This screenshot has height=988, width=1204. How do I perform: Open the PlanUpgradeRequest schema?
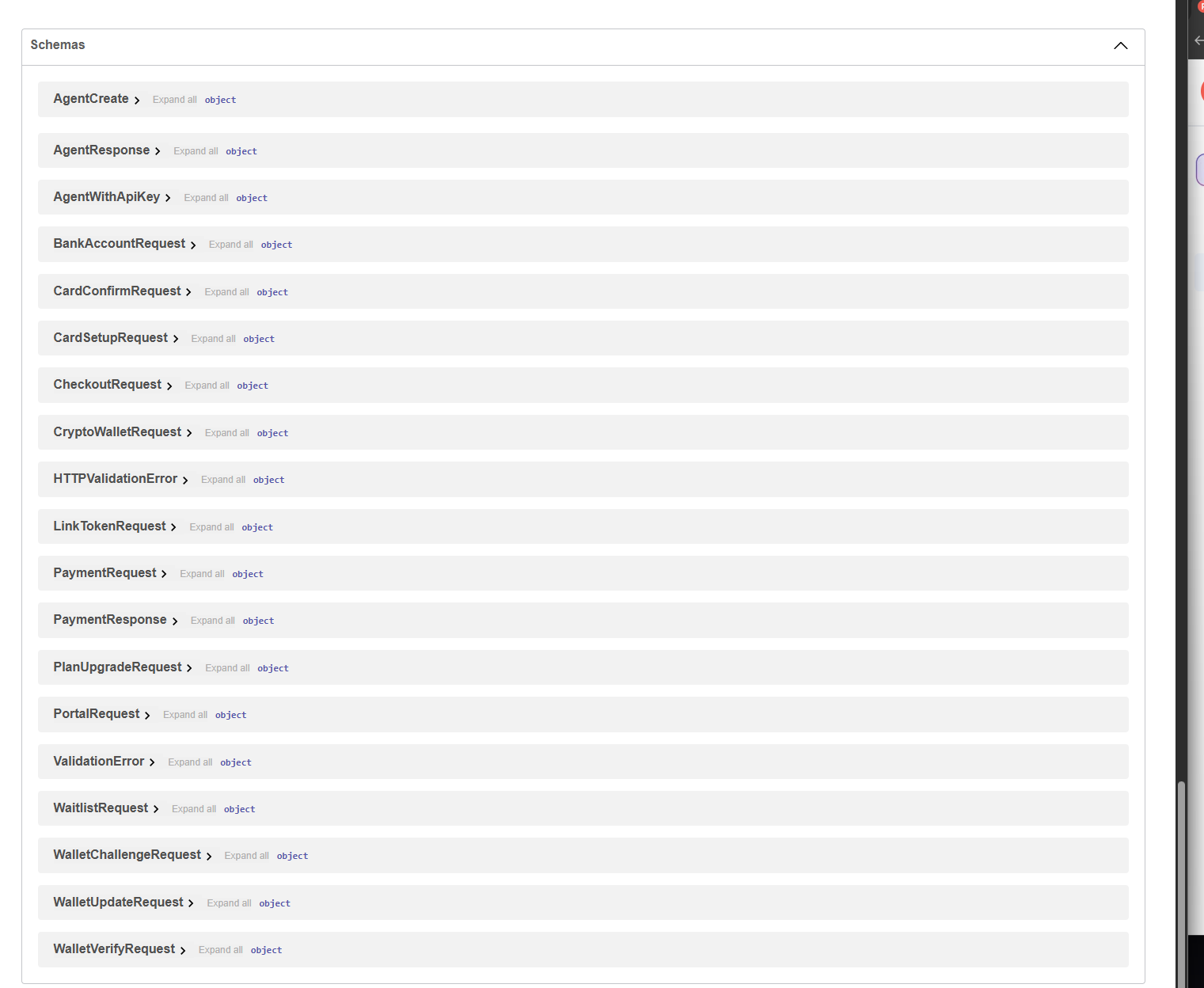click(x=116, y=667)
